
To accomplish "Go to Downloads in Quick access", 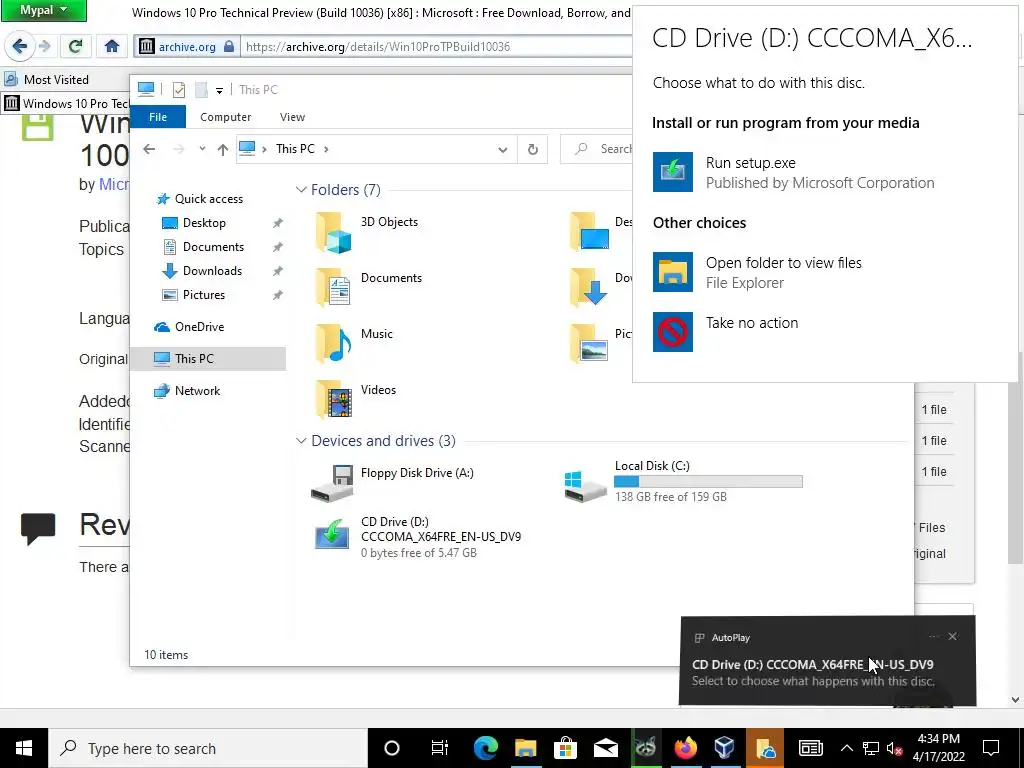I will (212, 270).
